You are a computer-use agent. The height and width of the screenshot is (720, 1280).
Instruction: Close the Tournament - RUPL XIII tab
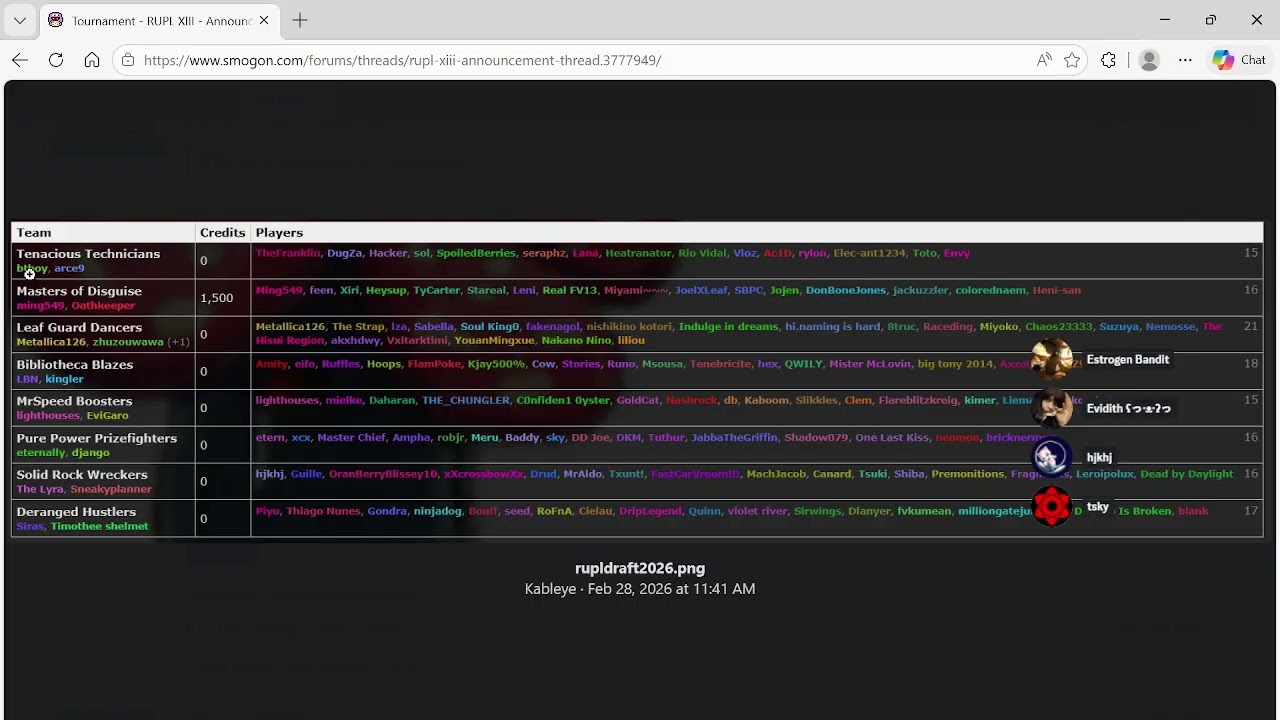point(264,20)
